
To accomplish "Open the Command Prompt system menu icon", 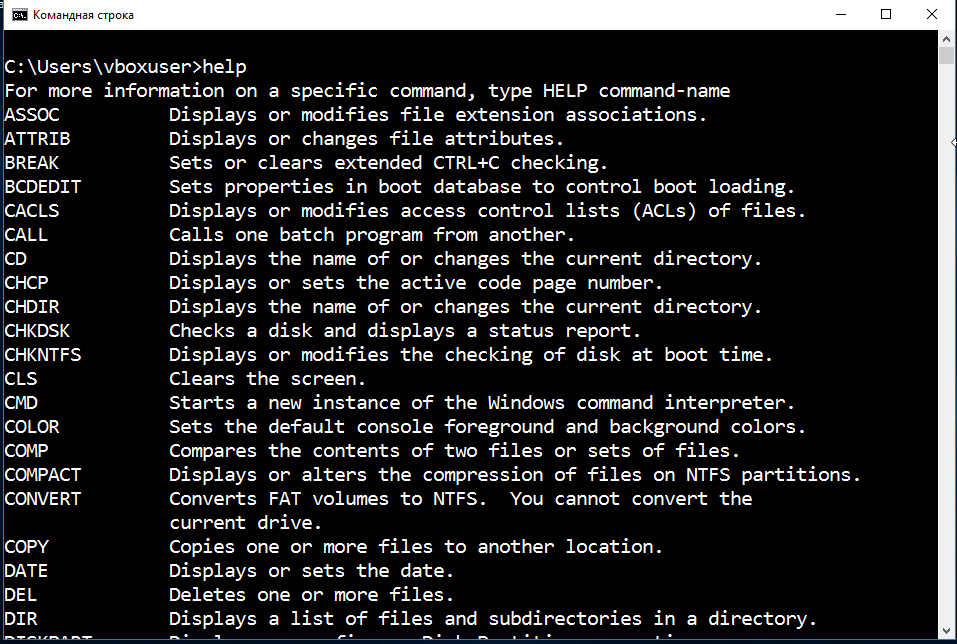I will 20,15.
